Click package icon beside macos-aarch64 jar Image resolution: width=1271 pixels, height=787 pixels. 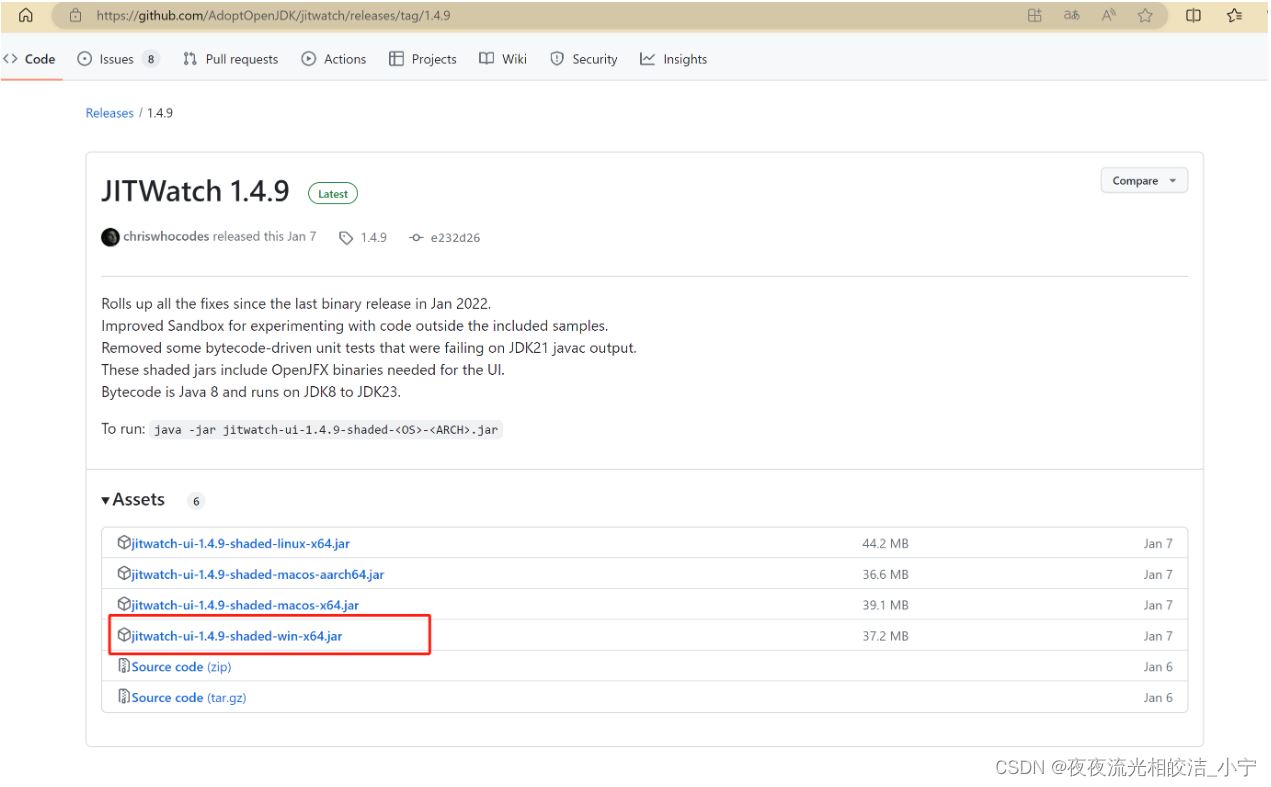coord(124,574)
